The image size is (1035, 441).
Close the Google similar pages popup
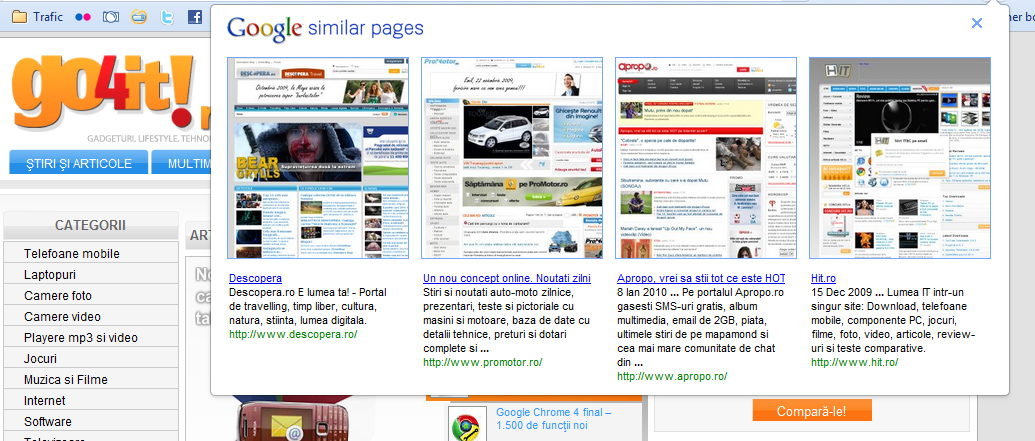pyautogui.click(x=977, y=23)
